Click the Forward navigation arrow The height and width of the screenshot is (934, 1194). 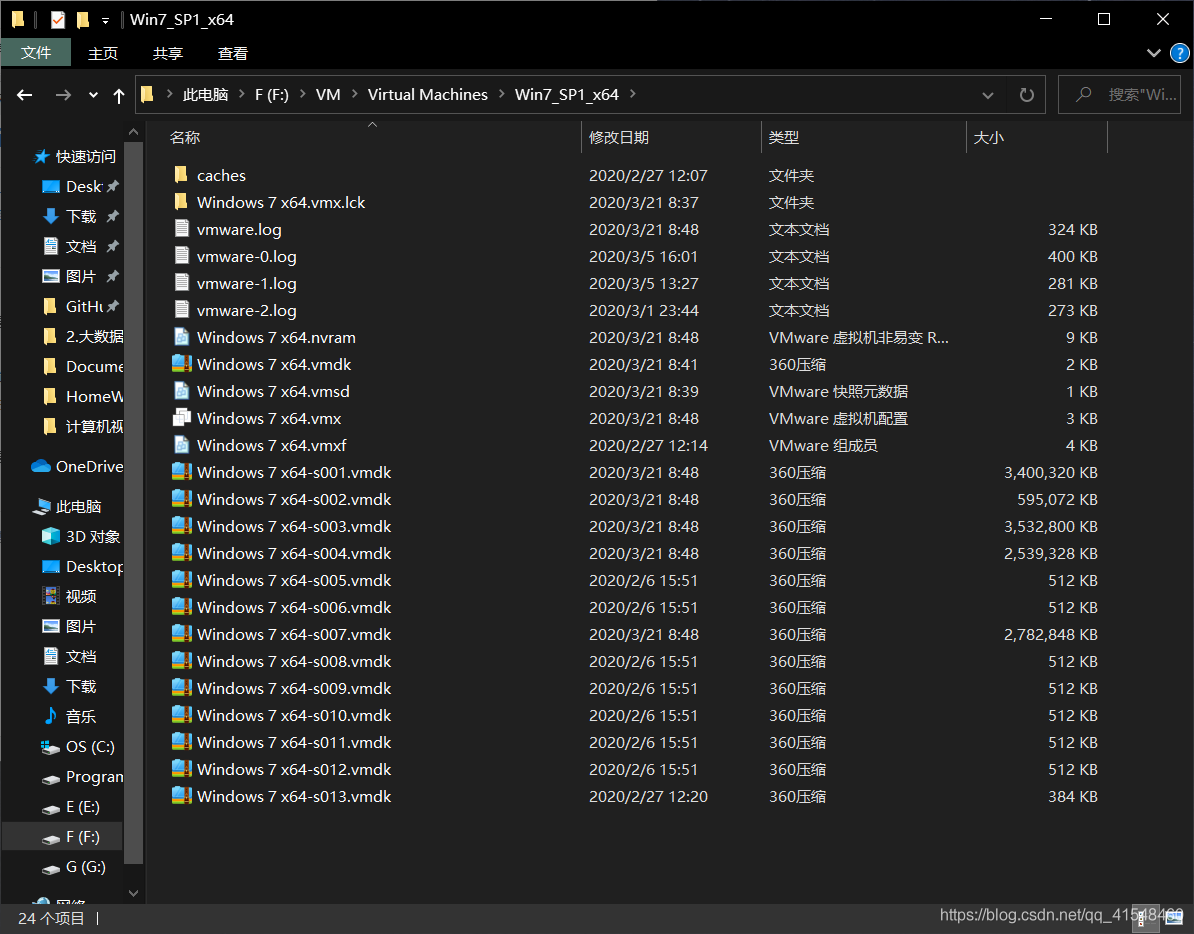pyautogui.click(x=63, y=95)
